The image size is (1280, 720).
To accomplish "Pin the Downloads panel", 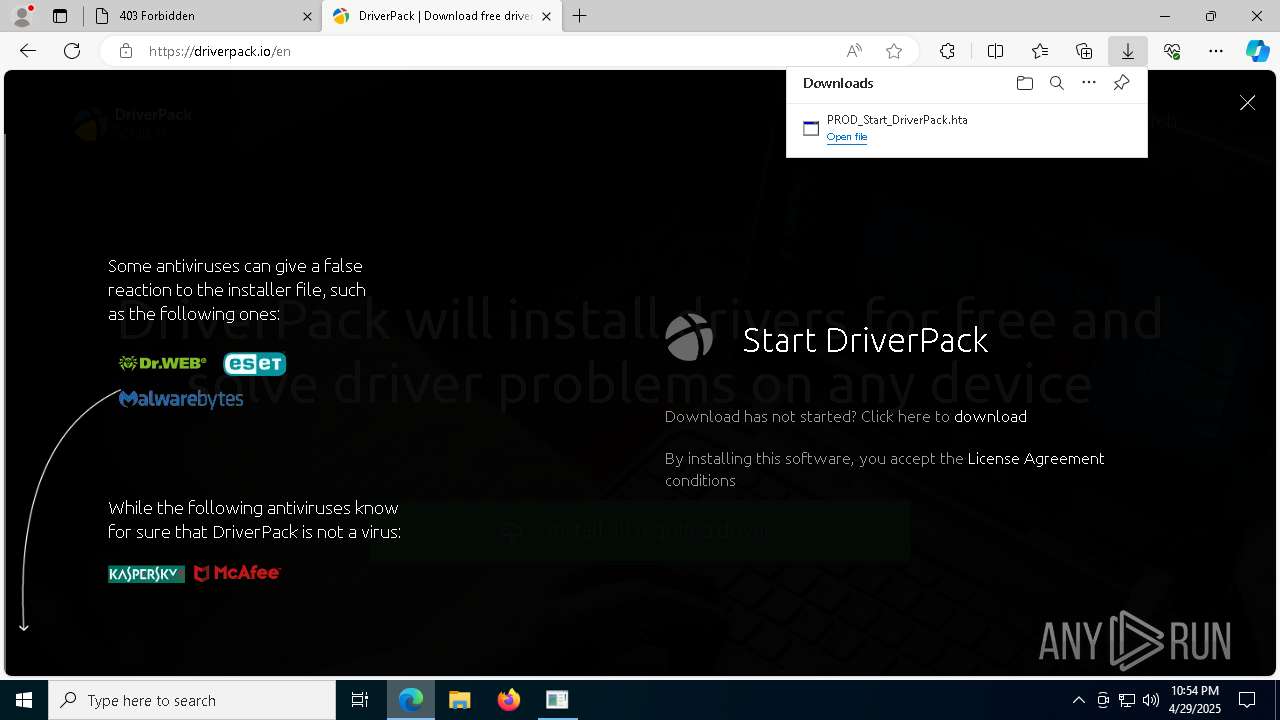I will coord(1121,83).
